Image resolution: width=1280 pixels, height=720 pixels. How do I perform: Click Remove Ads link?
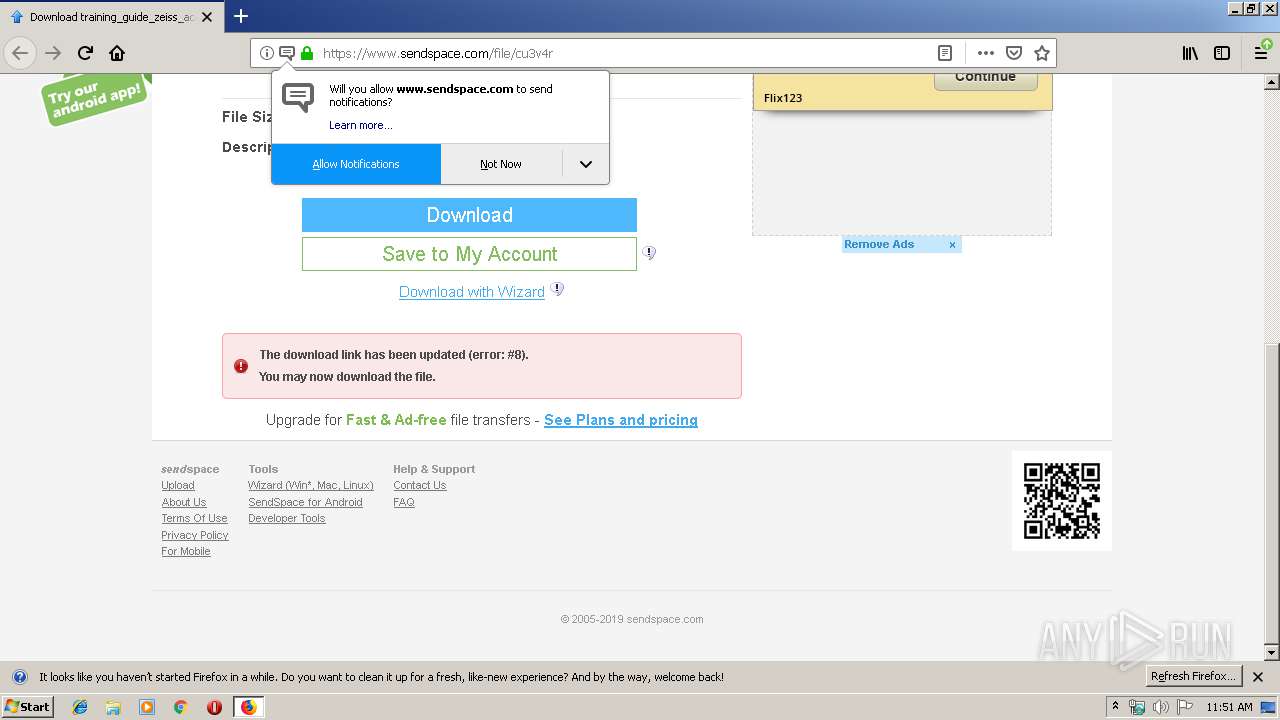point(879,244)
